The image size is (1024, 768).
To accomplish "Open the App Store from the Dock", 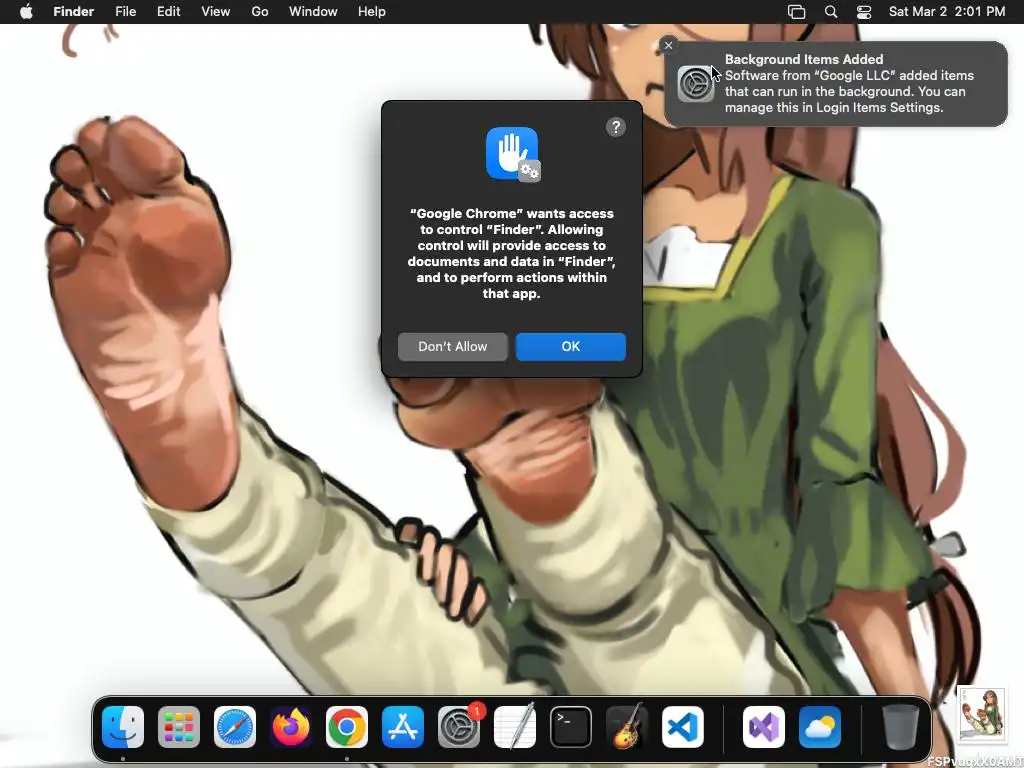I will pyautogui.click(x=403, y=727).
